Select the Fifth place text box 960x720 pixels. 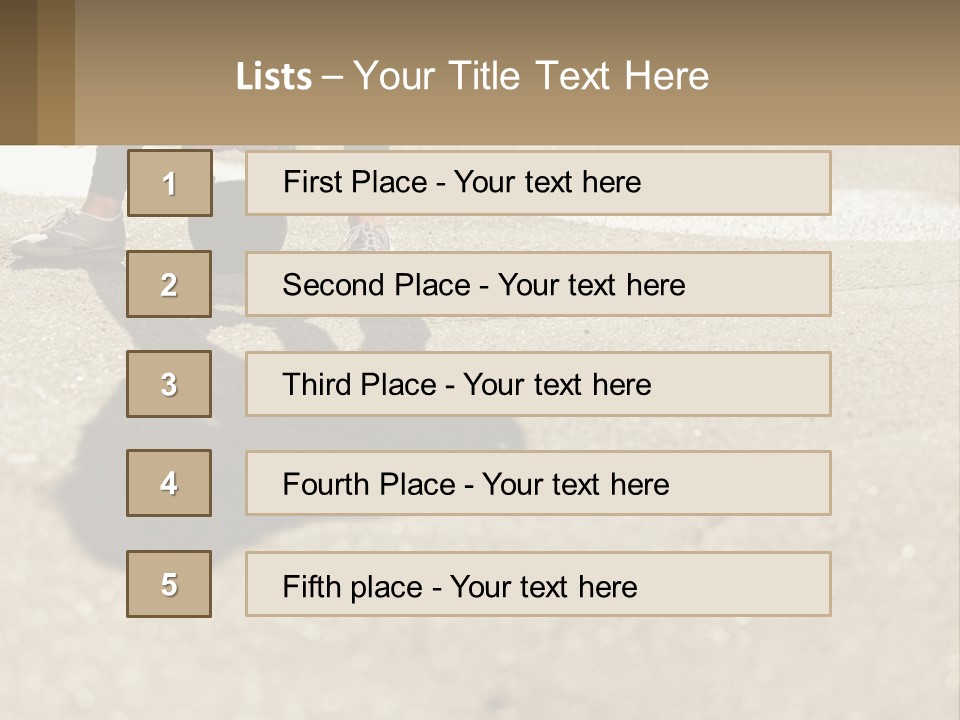coord(538,584)
